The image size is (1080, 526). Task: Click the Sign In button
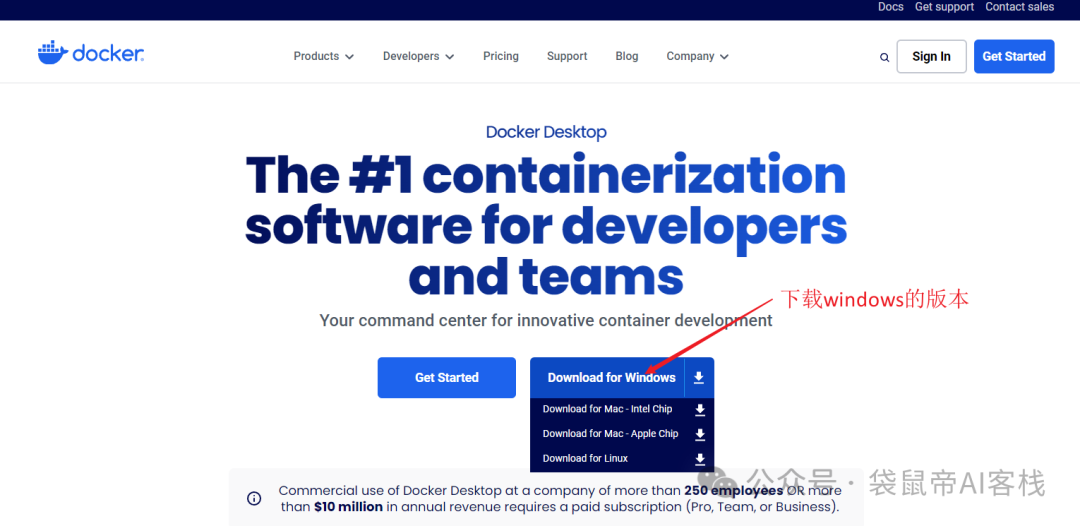931,56
